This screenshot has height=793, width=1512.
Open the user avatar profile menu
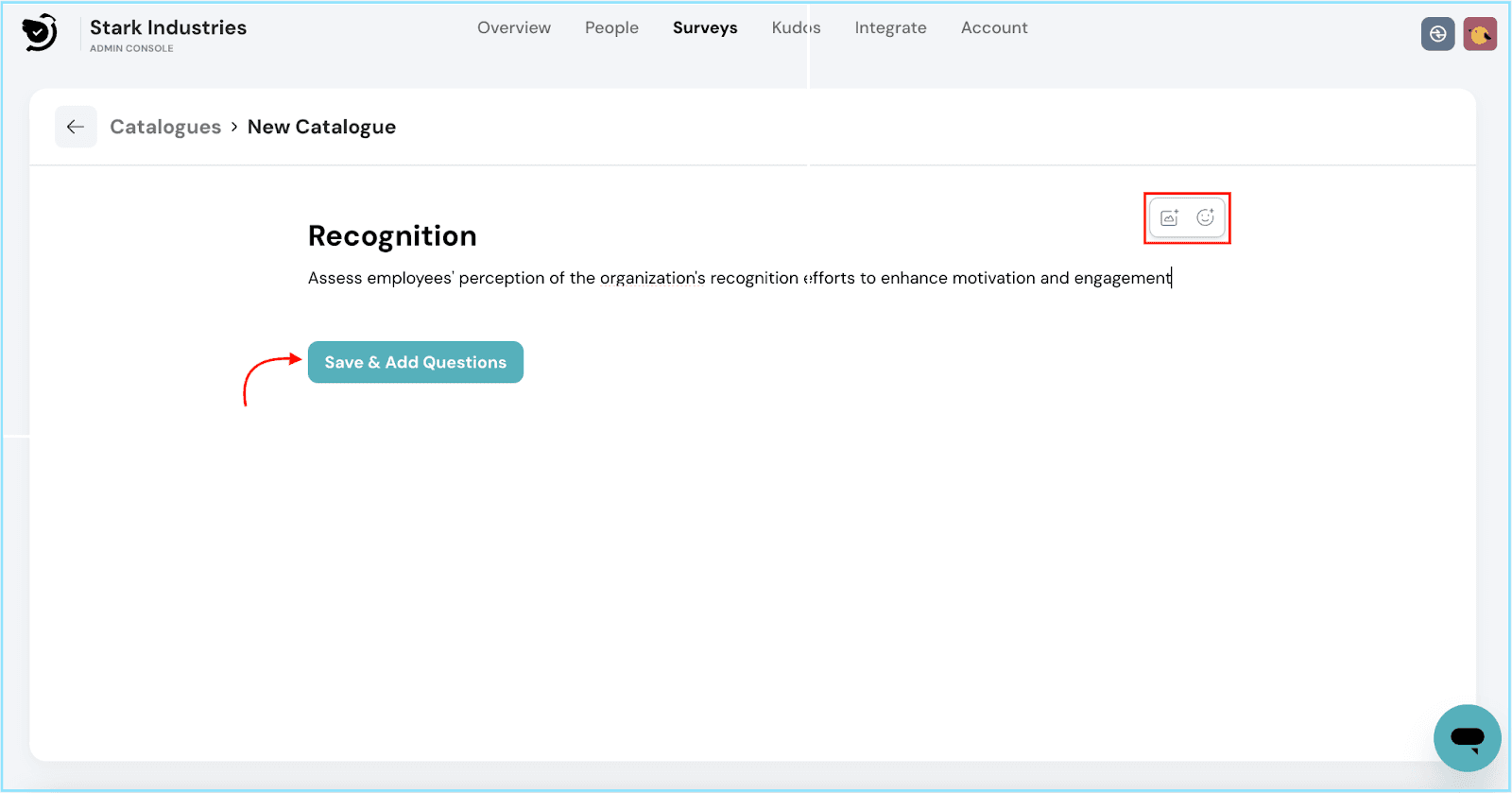point(1479,34)
